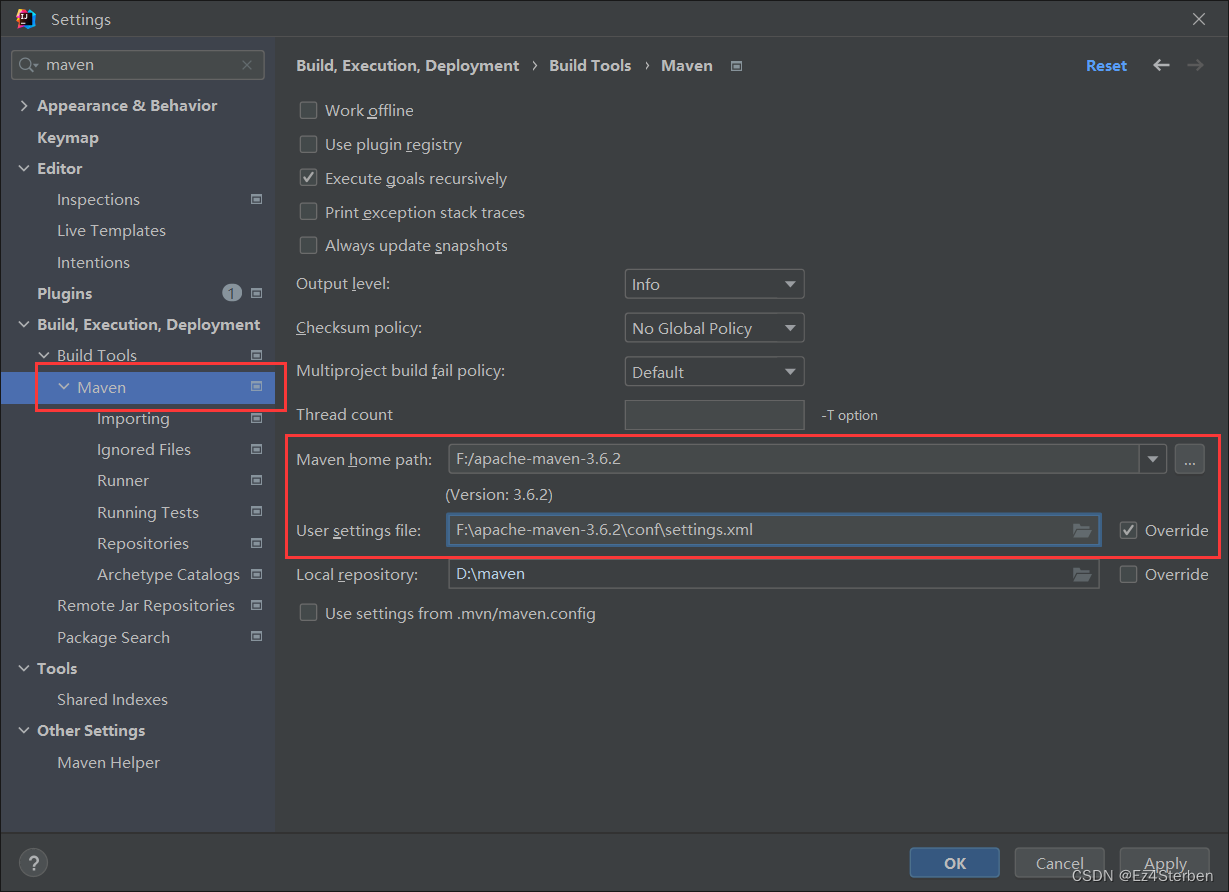Expand Appearance & Behavior section

click(x=24, y=105)
